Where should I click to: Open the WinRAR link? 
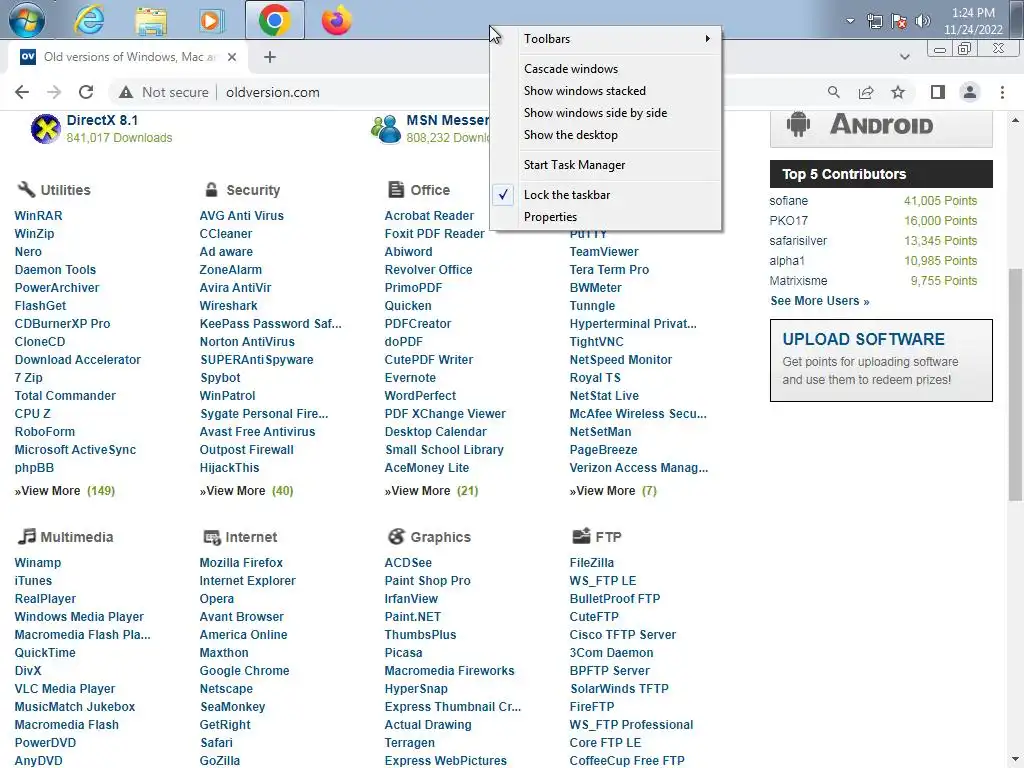click(39, 216)
